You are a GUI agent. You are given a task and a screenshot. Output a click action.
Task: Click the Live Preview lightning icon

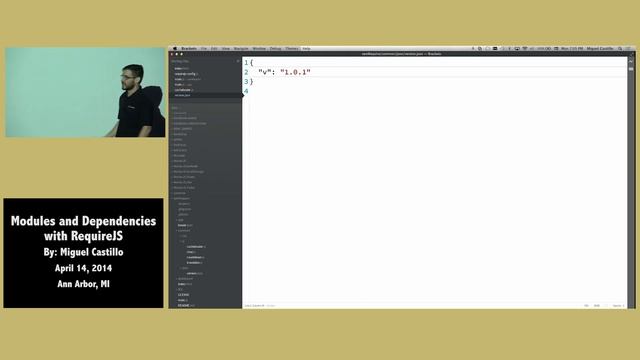pyautogui.click(x=631, y=61)
